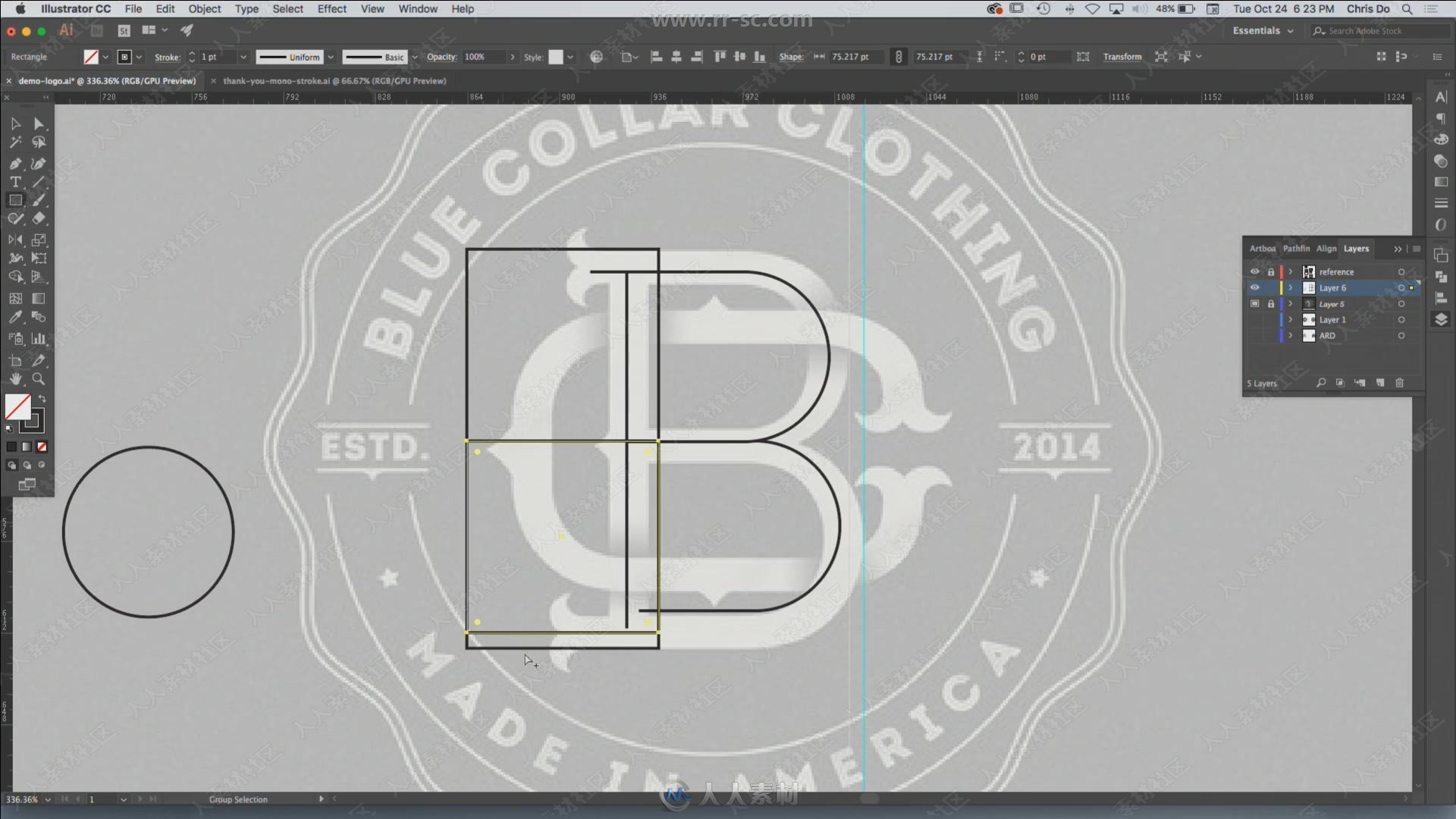
Task: Click Shape label link
Action: click(791, 57)
